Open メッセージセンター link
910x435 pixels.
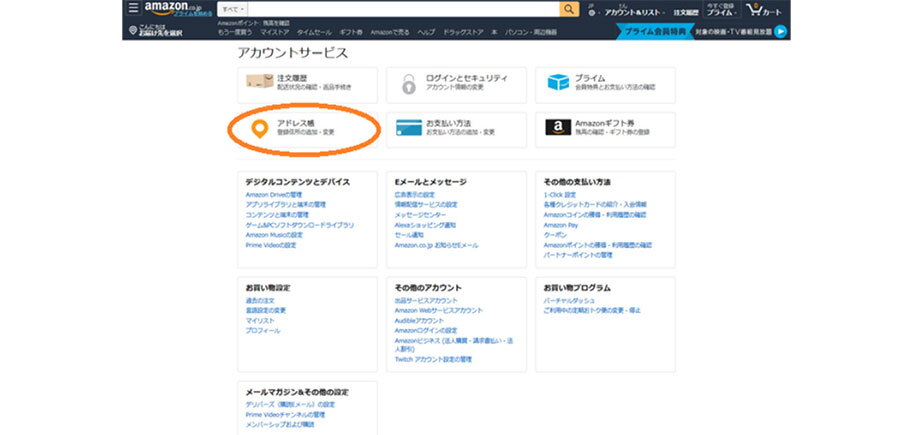pos(420,215)
